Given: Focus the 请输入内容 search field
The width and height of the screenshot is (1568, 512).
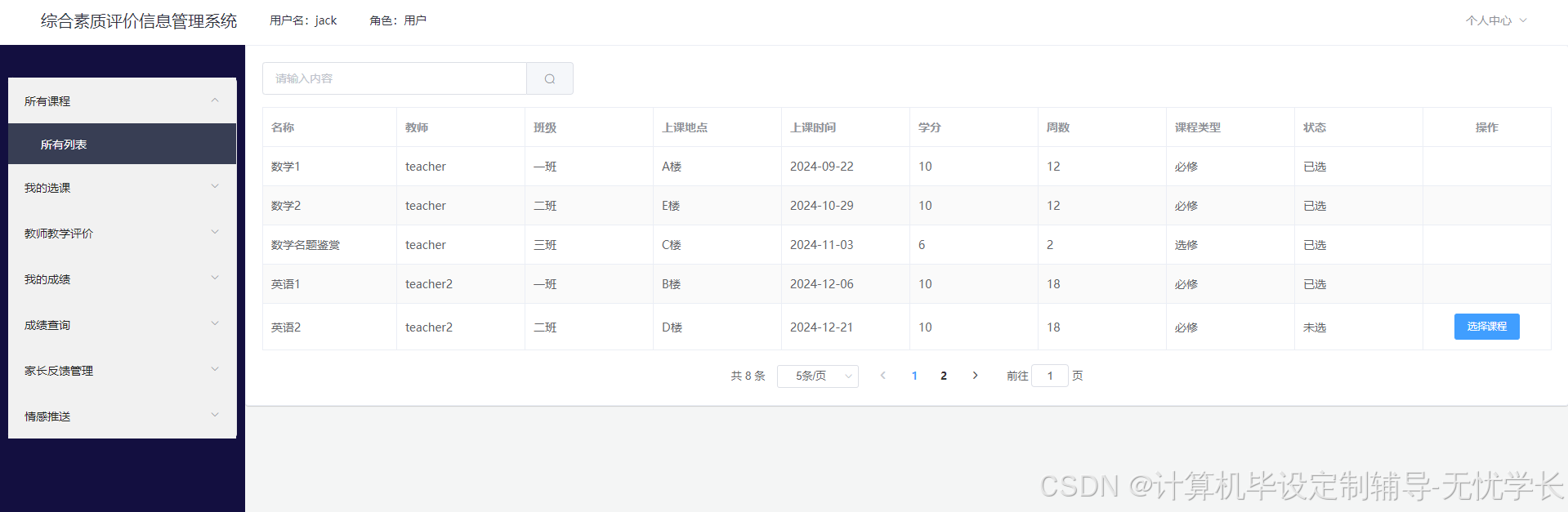Looking at the screenshot, I should tap(395, 78).
